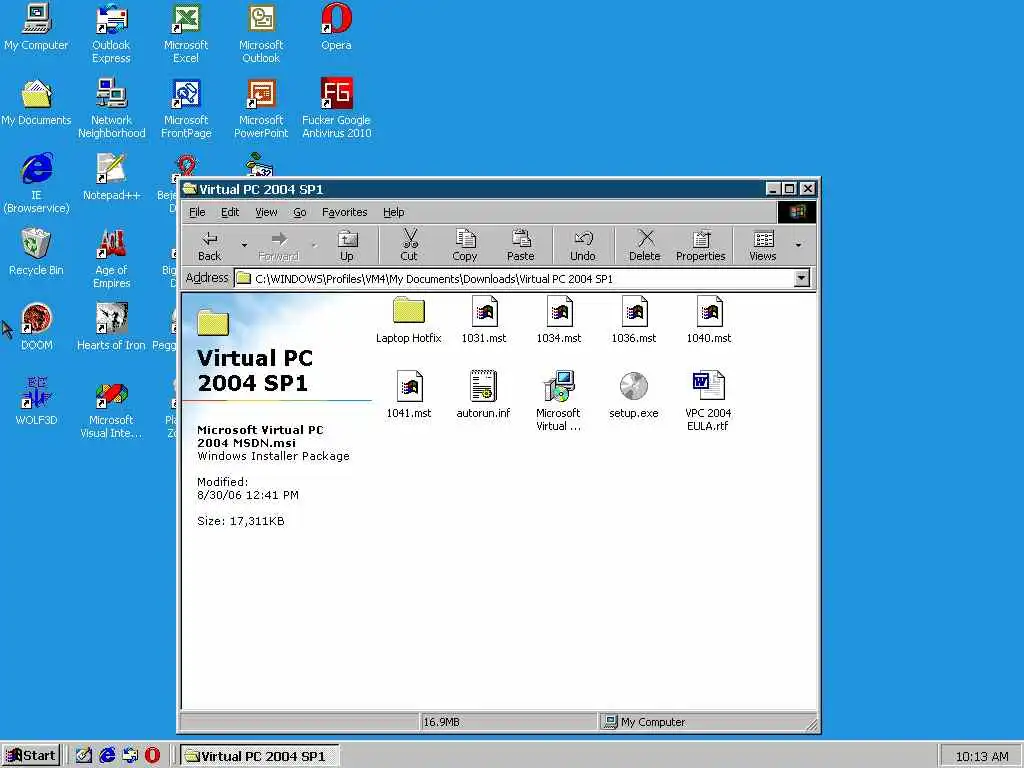This screenshot has height=768, width=1024.
Task: Click the Copy toolbar icon
Action: pyautogui.click(x=465, y=238)
